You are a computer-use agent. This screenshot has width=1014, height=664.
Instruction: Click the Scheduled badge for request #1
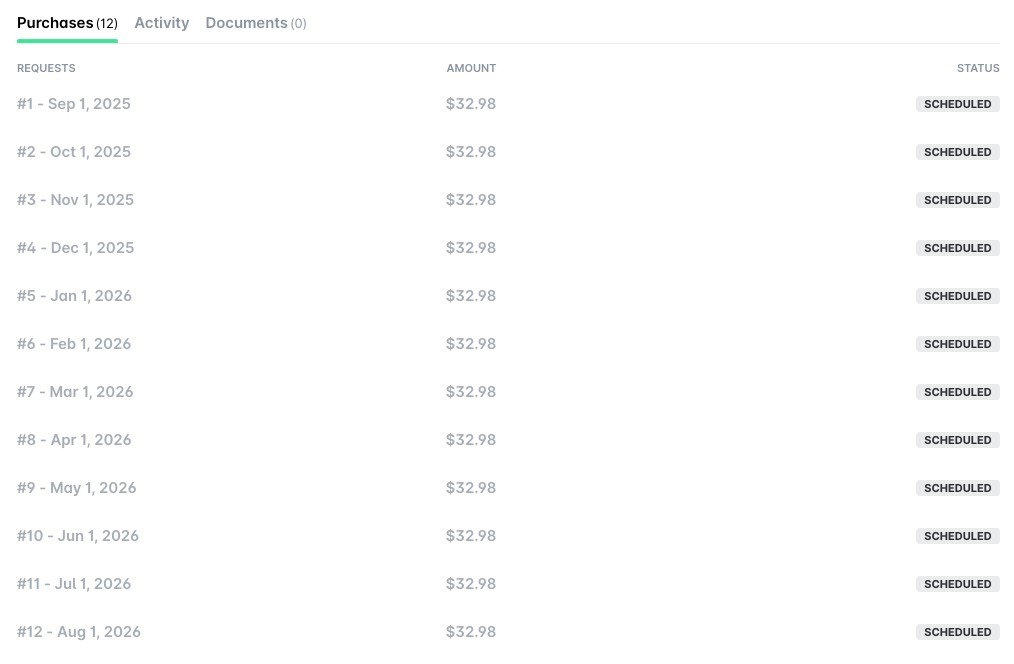957,104
